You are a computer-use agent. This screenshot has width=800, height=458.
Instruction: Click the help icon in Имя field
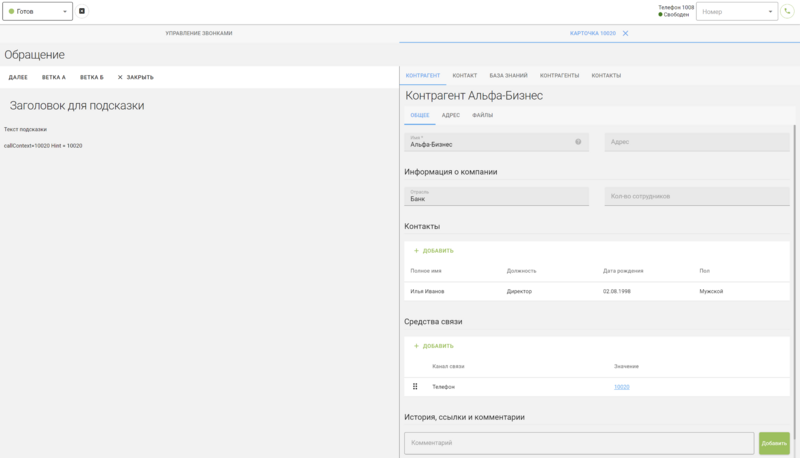(x=578, y=142)
